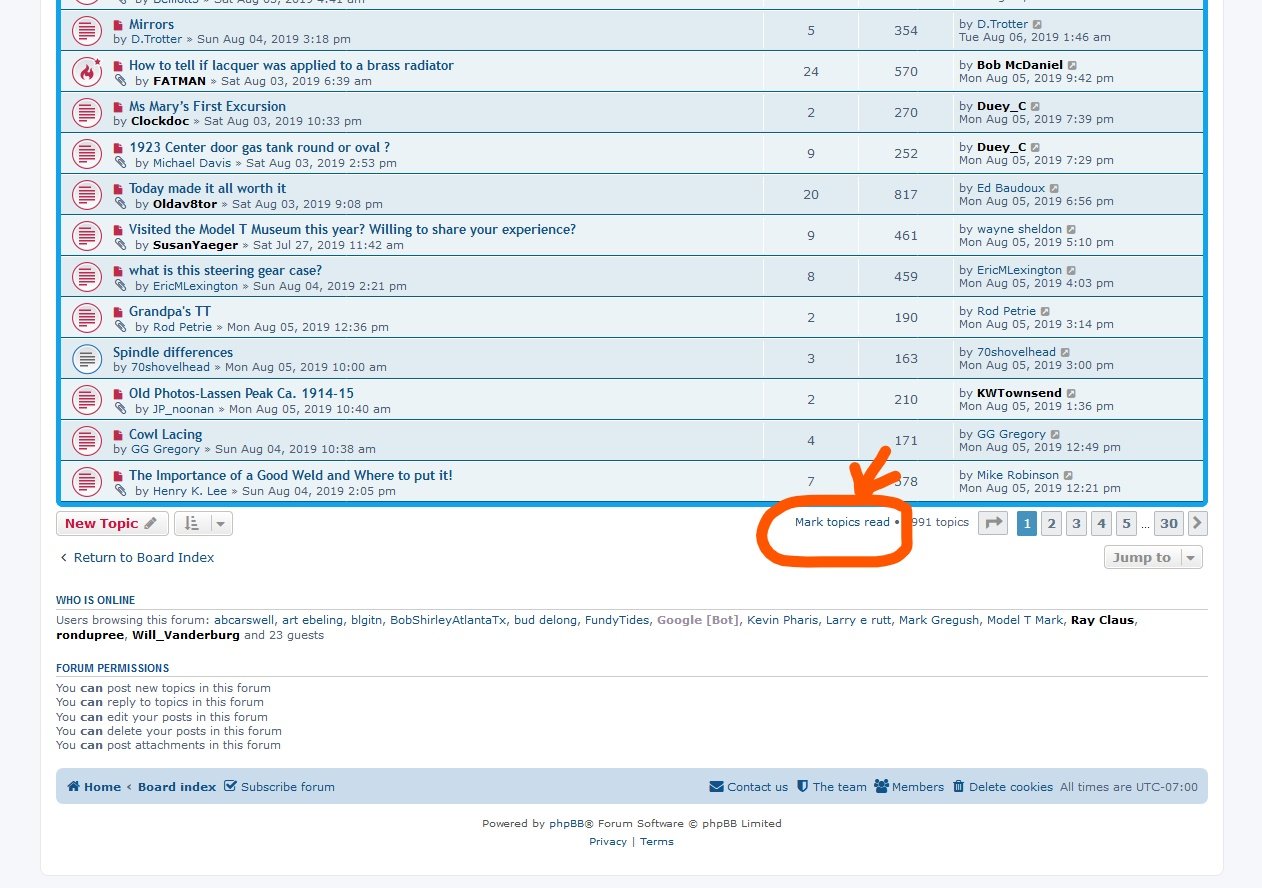Click the Mark topics read link
Viewport: 1262px width, 888px height.
841,522
